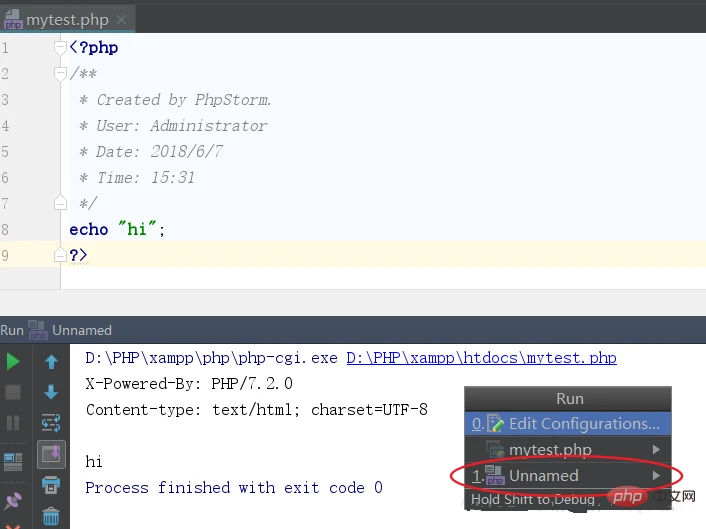
Task: Click the Print output icon
Action: 51,486
